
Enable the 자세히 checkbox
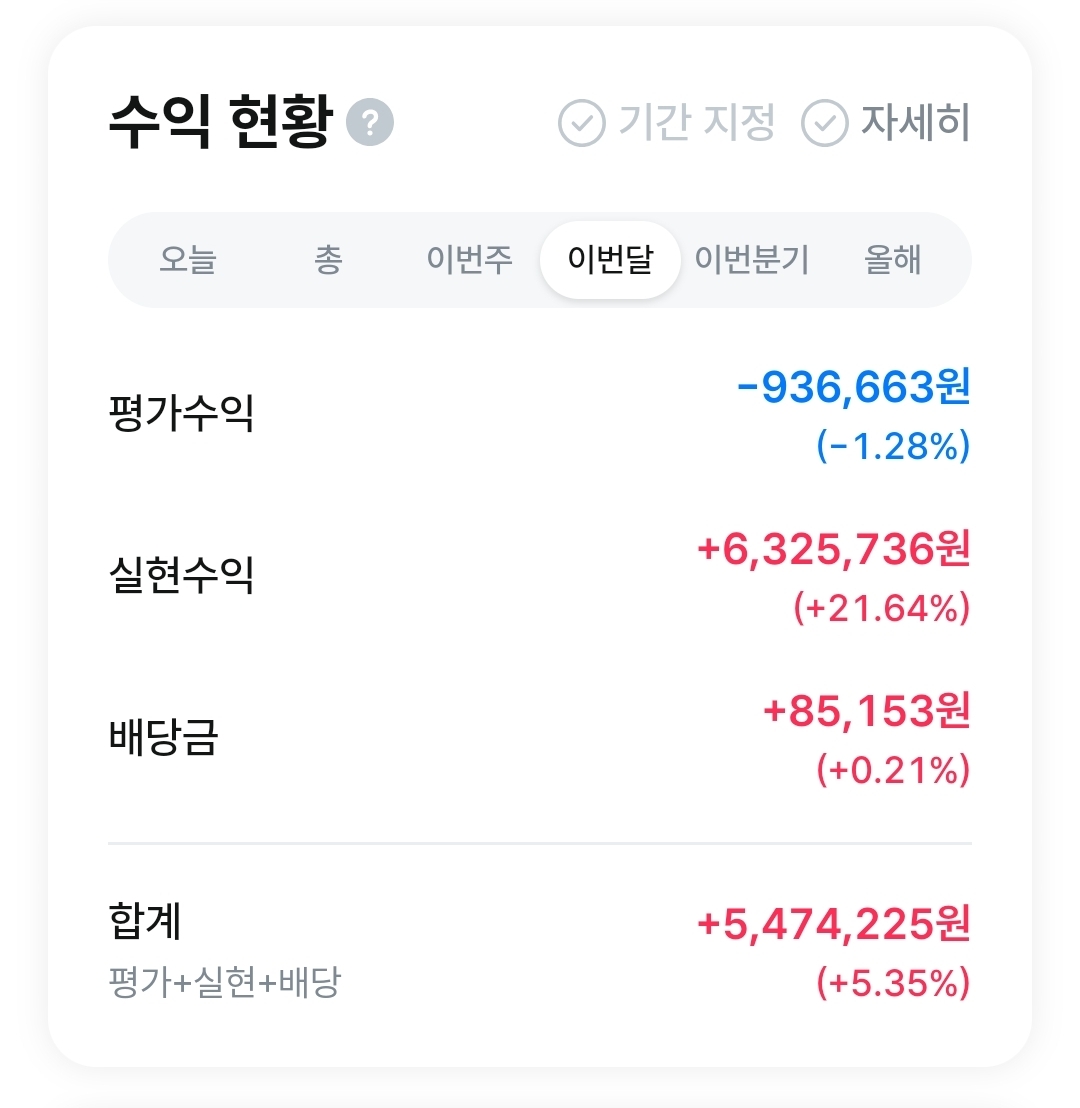[x=825, y=124]
